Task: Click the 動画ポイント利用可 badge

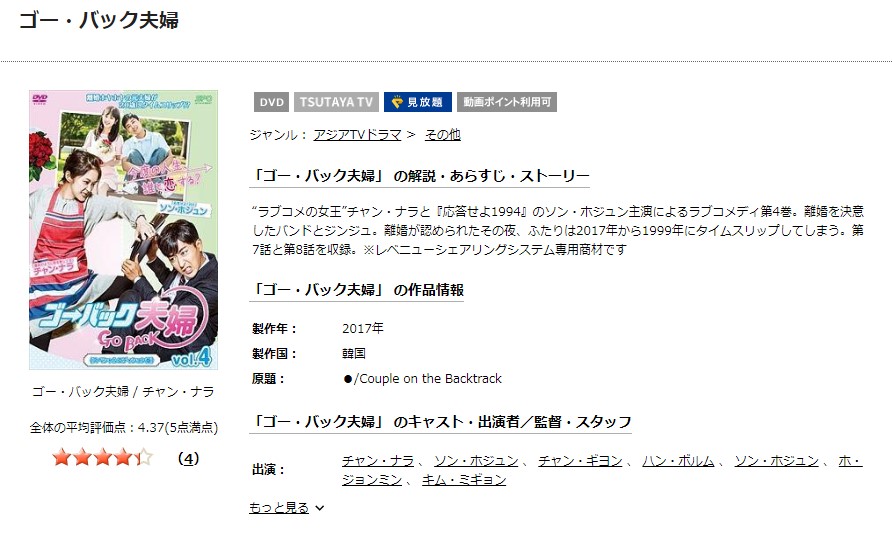Action: click(x=507, y=102)
